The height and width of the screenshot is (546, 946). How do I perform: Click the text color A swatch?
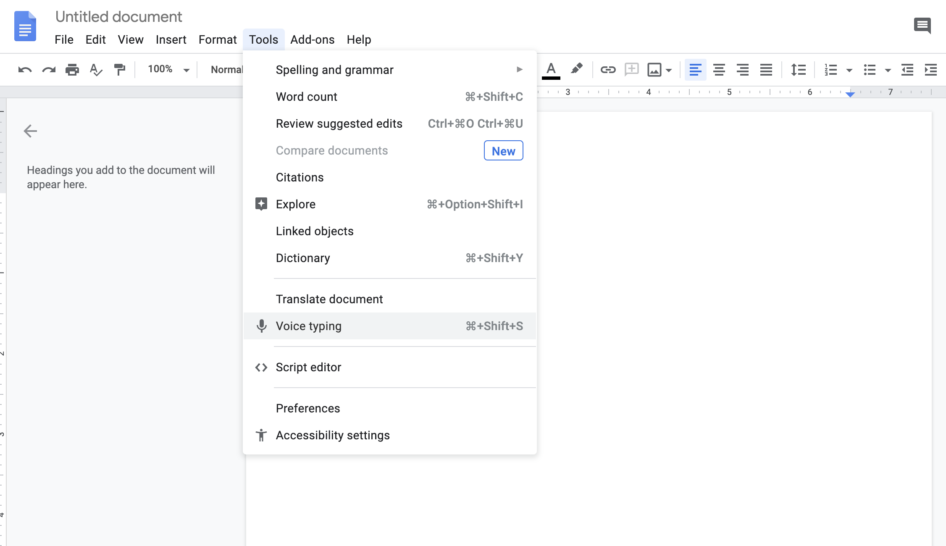coord(551,70)
